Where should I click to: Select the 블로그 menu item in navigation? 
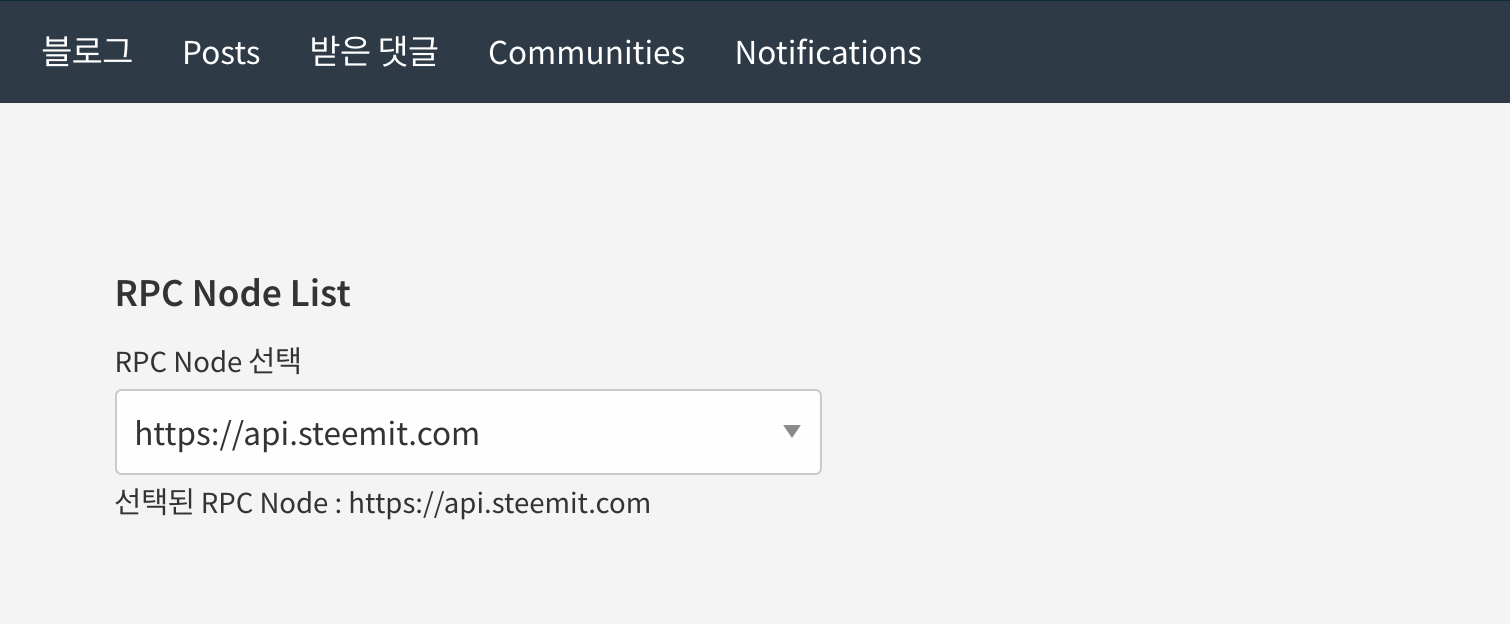tap(87, 52)
